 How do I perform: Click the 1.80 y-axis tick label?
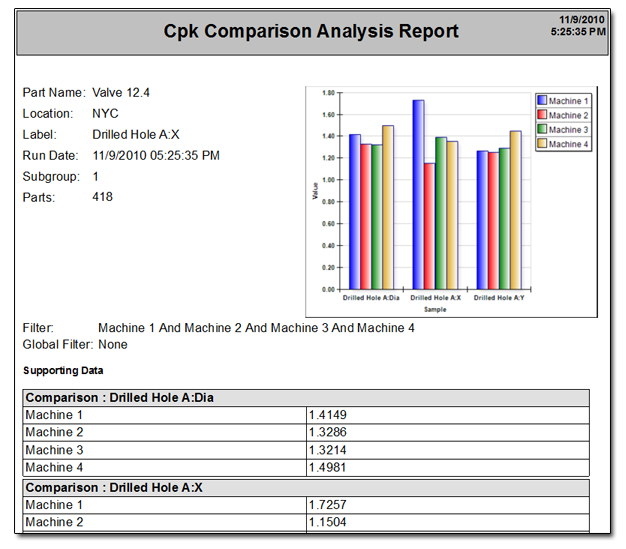[x=328, y=93]
